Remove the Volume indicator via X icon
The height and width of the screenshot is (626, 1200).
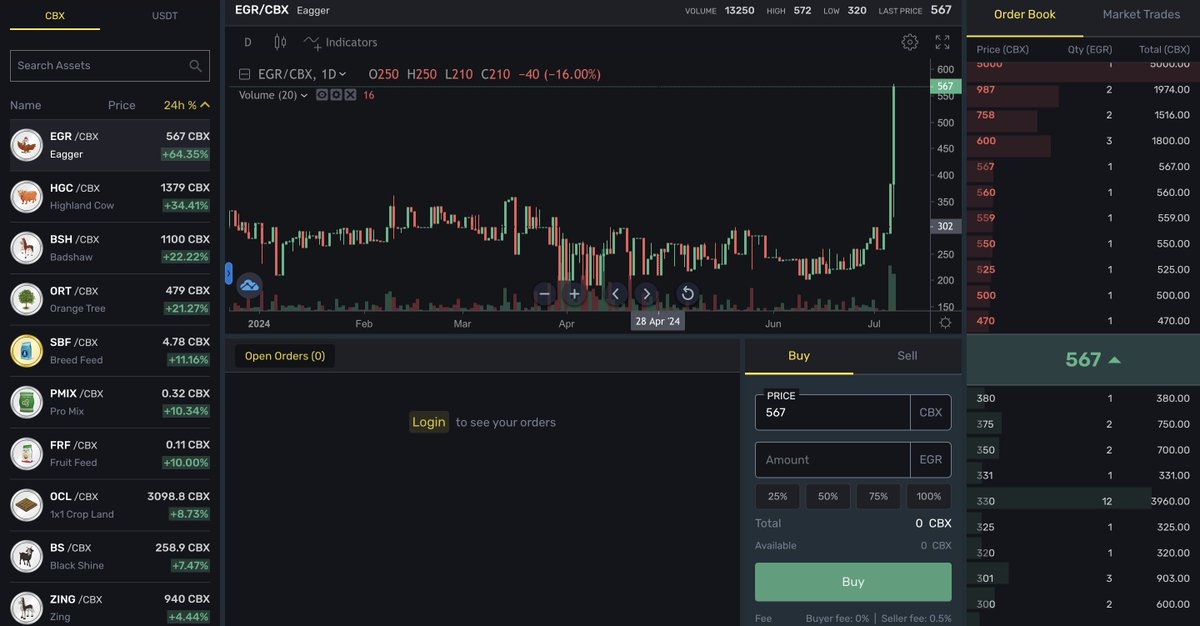coord(350,95)
